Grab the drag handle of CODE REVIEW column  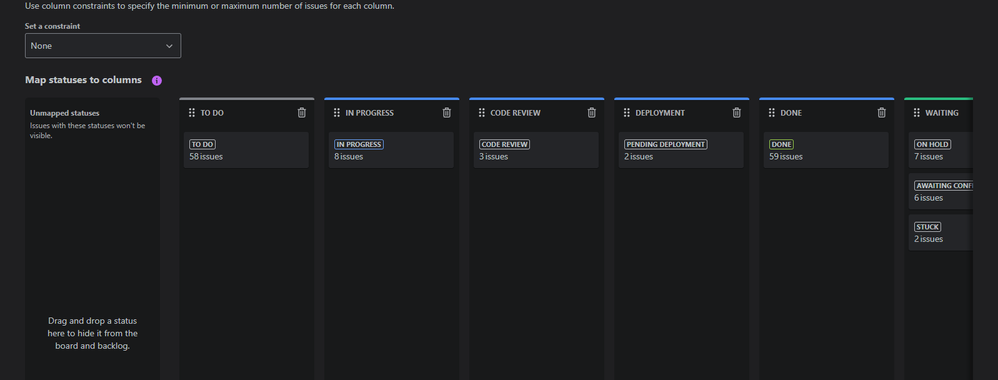click(482, 113)
